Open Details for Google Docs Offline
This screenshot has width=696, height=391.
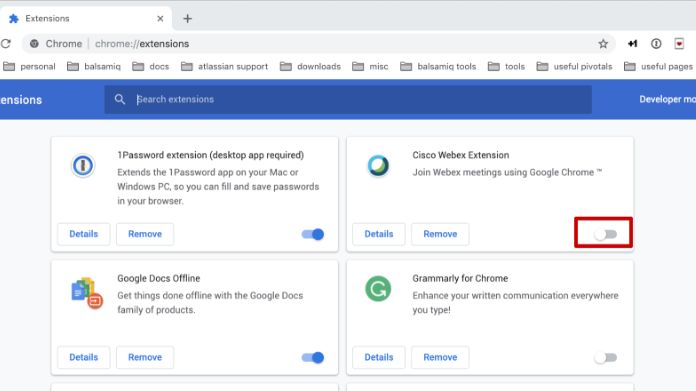click(83, 357)
